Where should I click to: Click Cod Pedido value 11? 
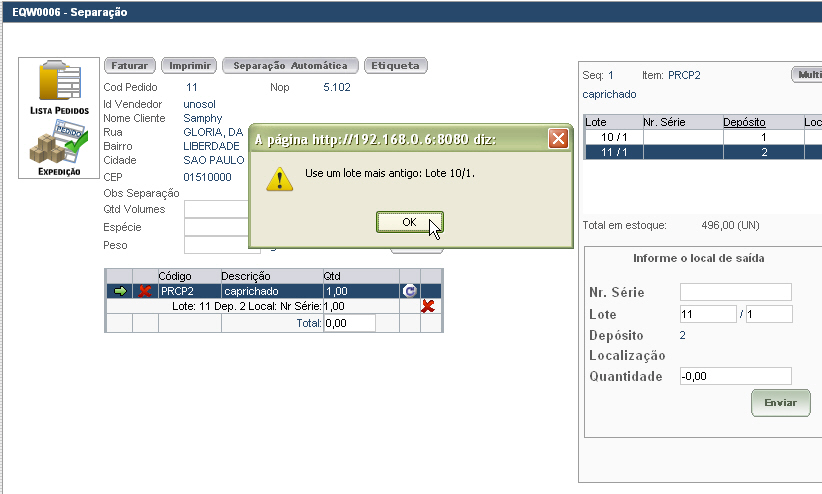point(192,87)
